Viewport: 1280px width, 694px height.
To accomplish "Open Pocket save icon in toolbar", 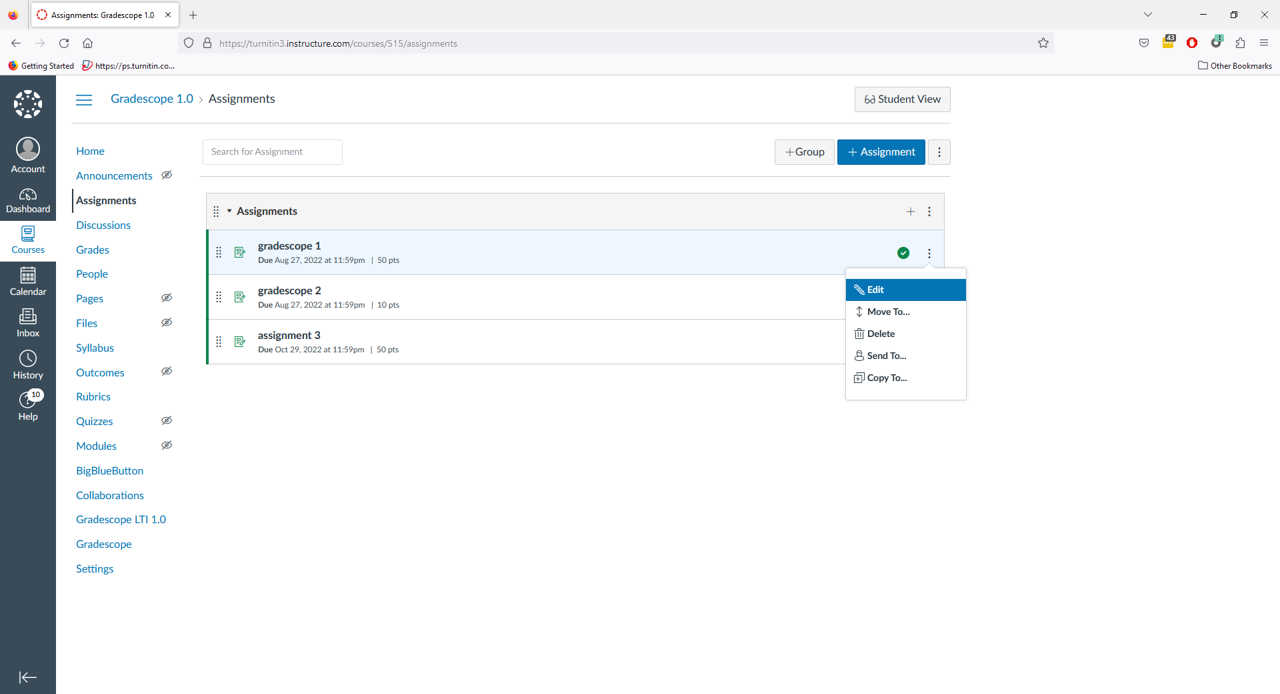I will pyautogui.click(x=1144, y=43).
